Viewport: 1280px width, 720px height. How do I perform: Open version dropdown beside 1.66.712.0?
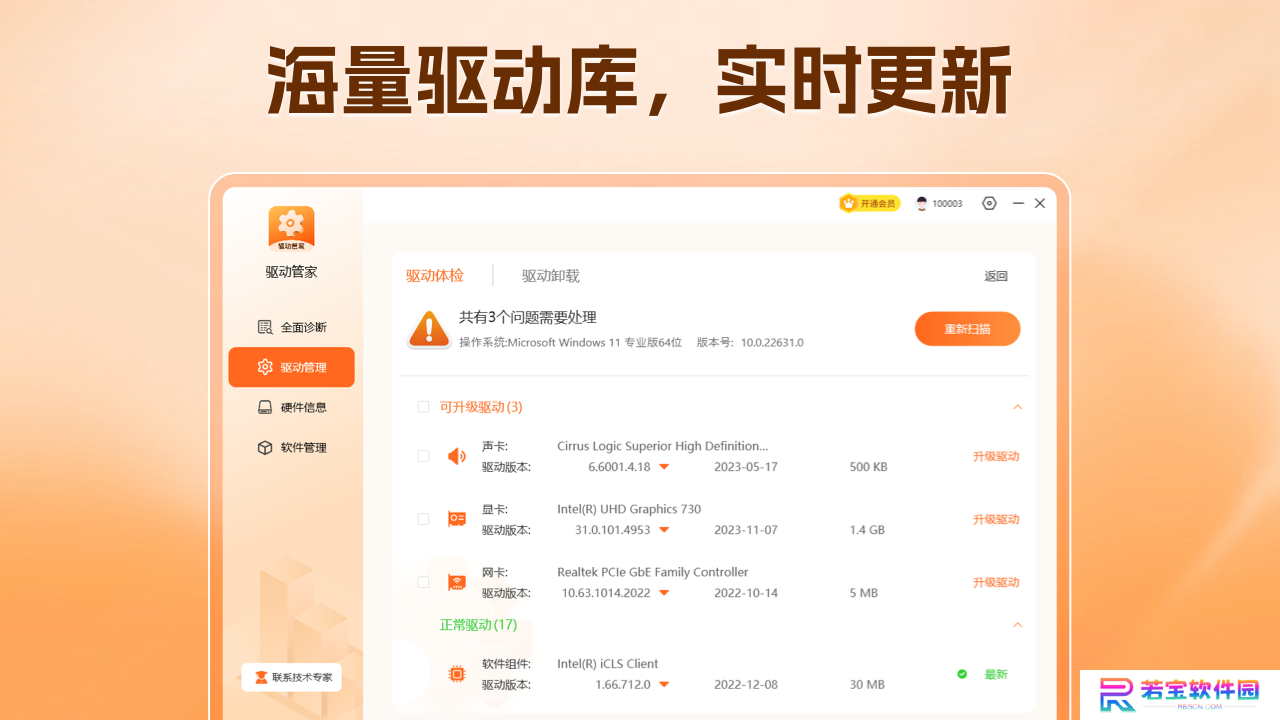pyautogui.click(x=664, y=685)
